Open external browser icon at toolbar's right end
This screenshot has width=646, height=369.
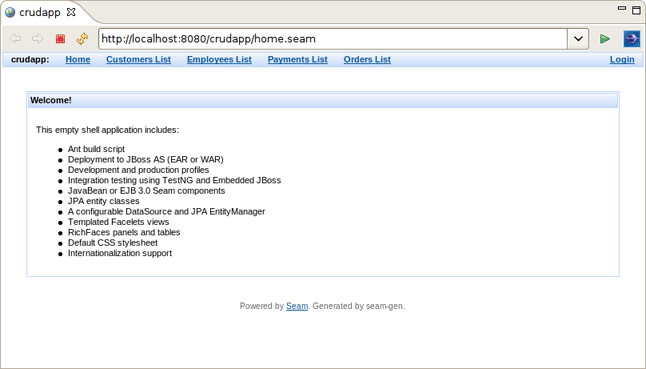[x=632, y=39]
